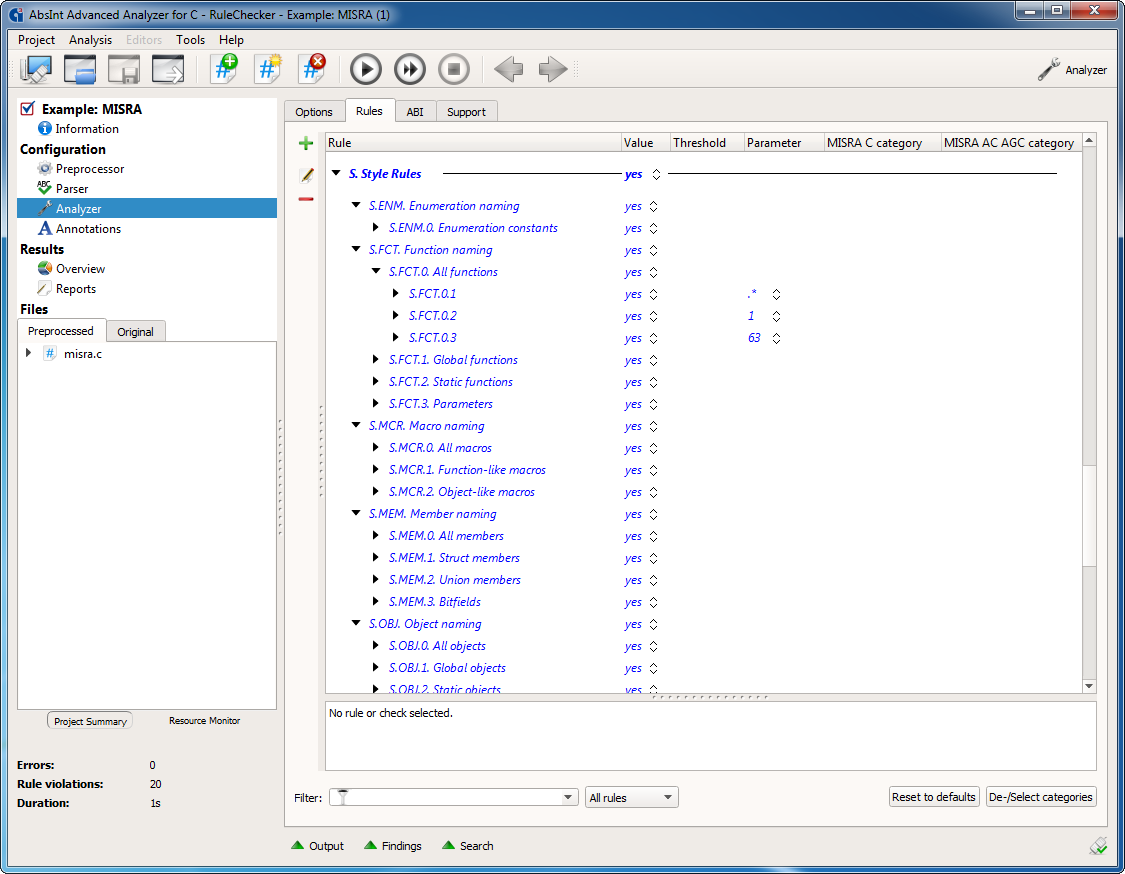Remove rule with red minus icon
Image resolution: width=1125 pixels, height=874 pixels.
pos(306,199)
